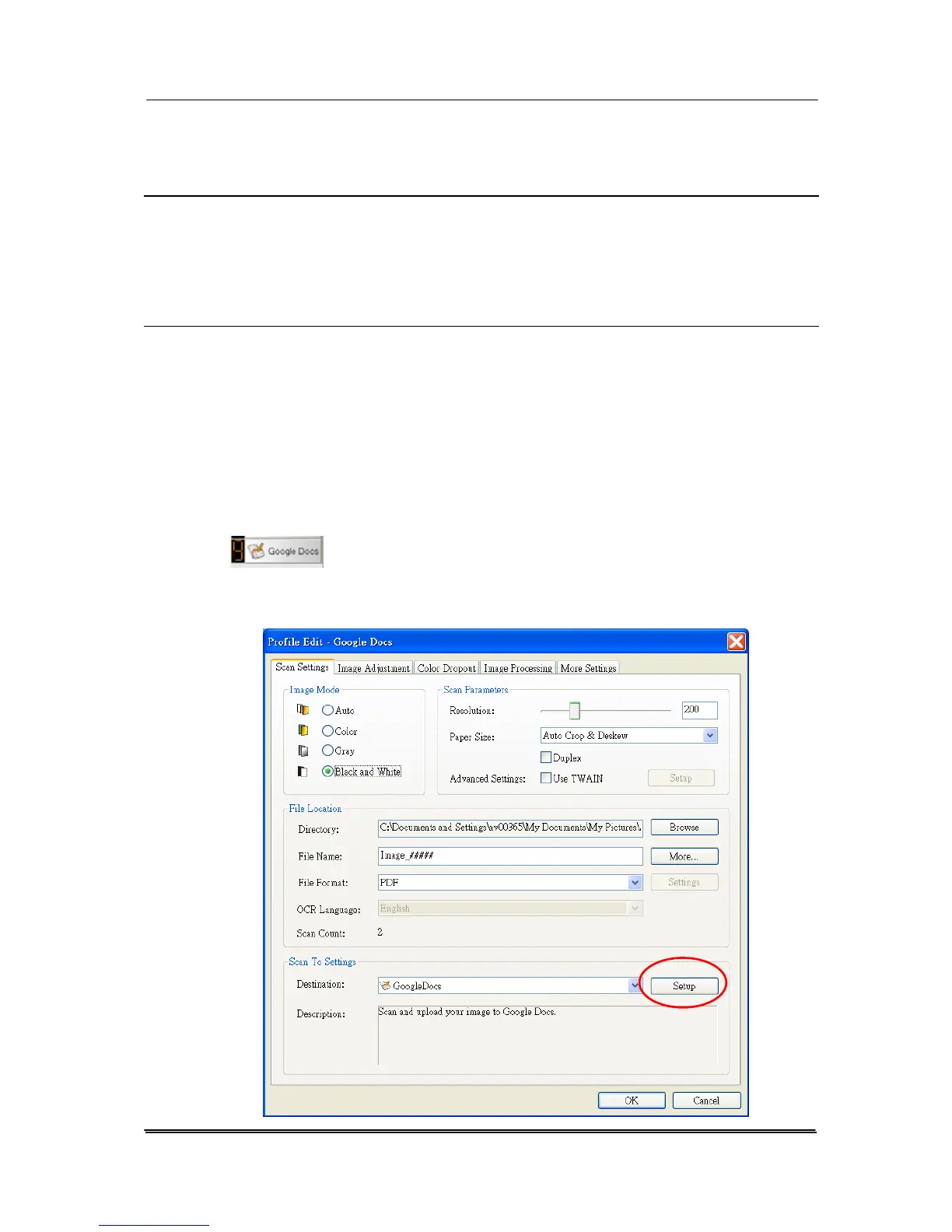Open the OCR Language dropdown

635,908
